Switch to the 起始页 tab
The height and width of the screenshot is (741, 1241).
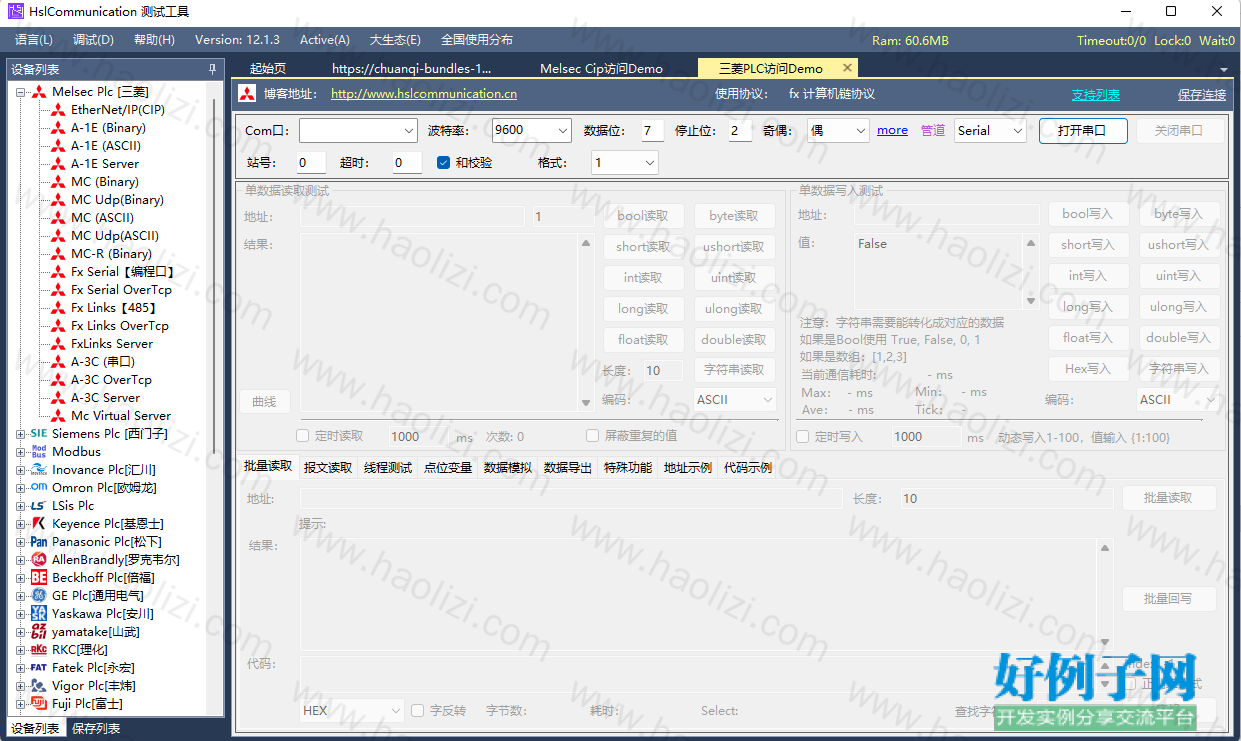(268, 69)
